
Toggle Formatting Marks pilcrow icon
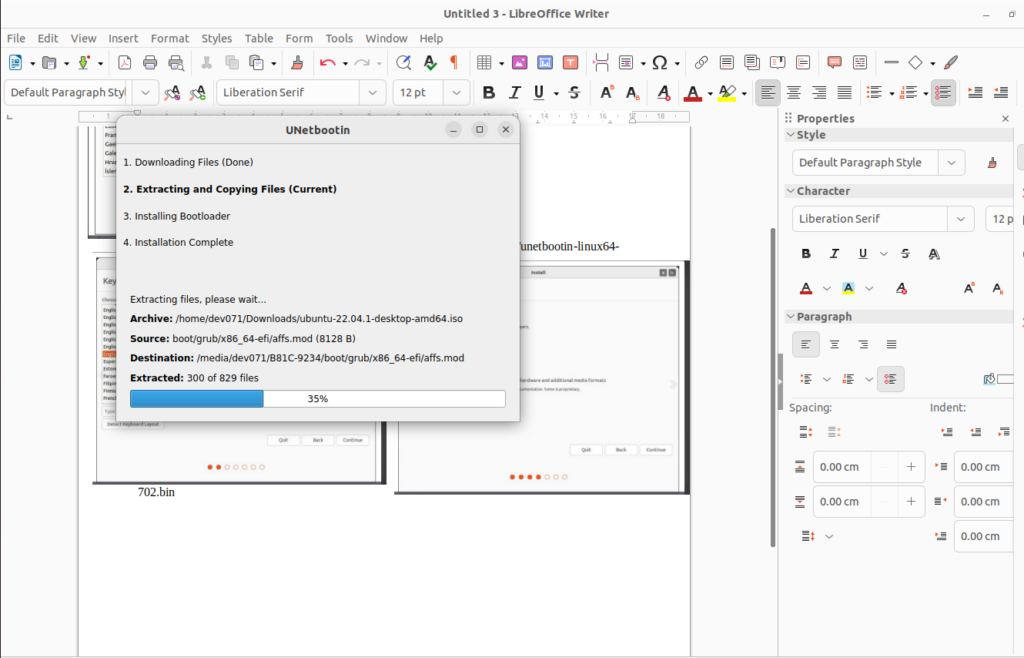[454, 63]
